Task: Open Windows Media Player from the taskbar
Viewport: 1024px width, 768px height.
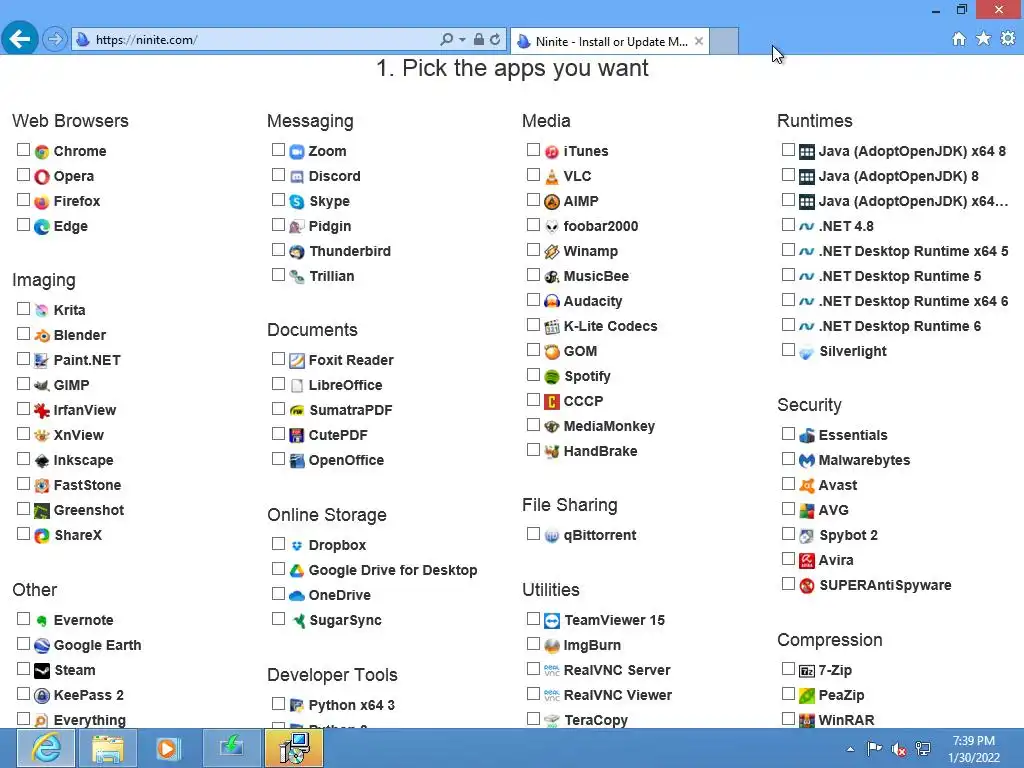Action: click(x=168, y=748)
